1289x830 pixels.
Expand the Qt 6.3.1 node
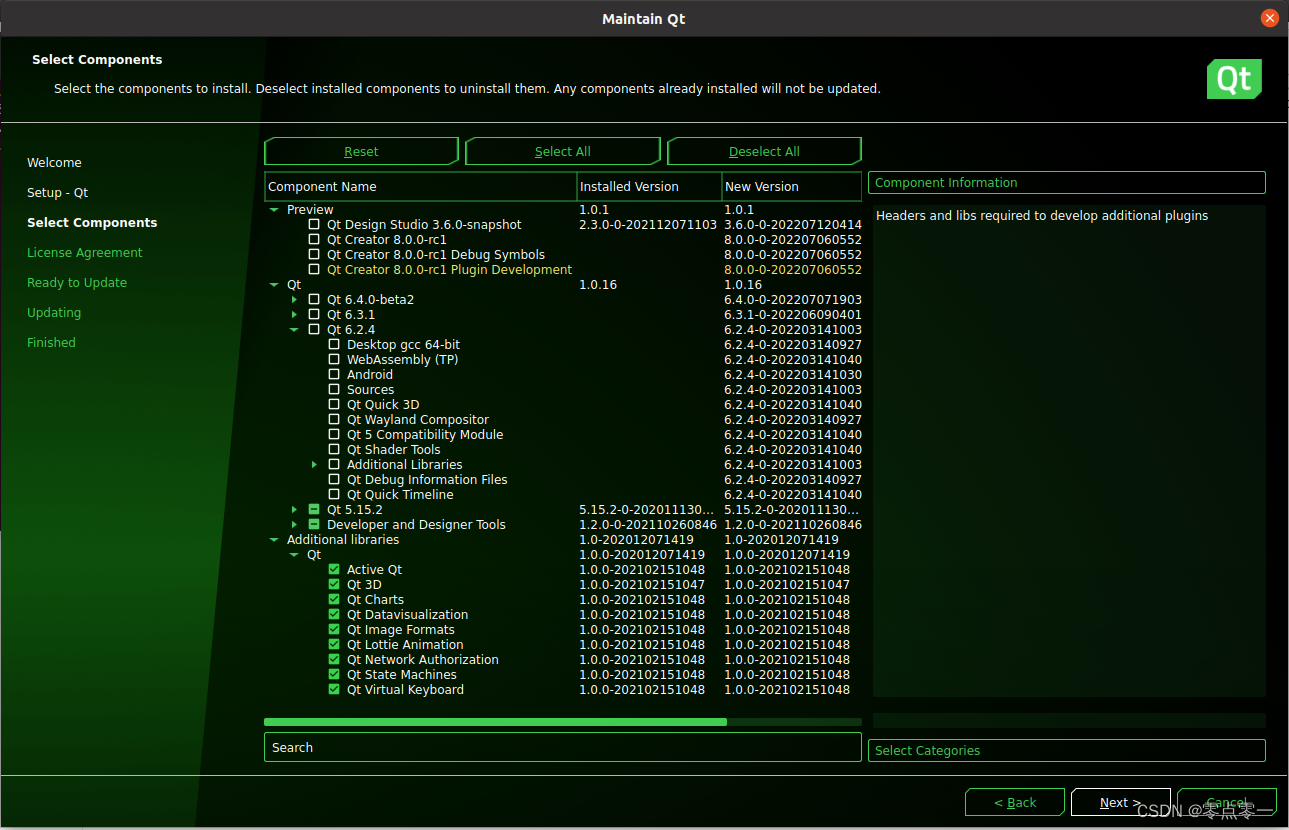(x=294, y=315)
